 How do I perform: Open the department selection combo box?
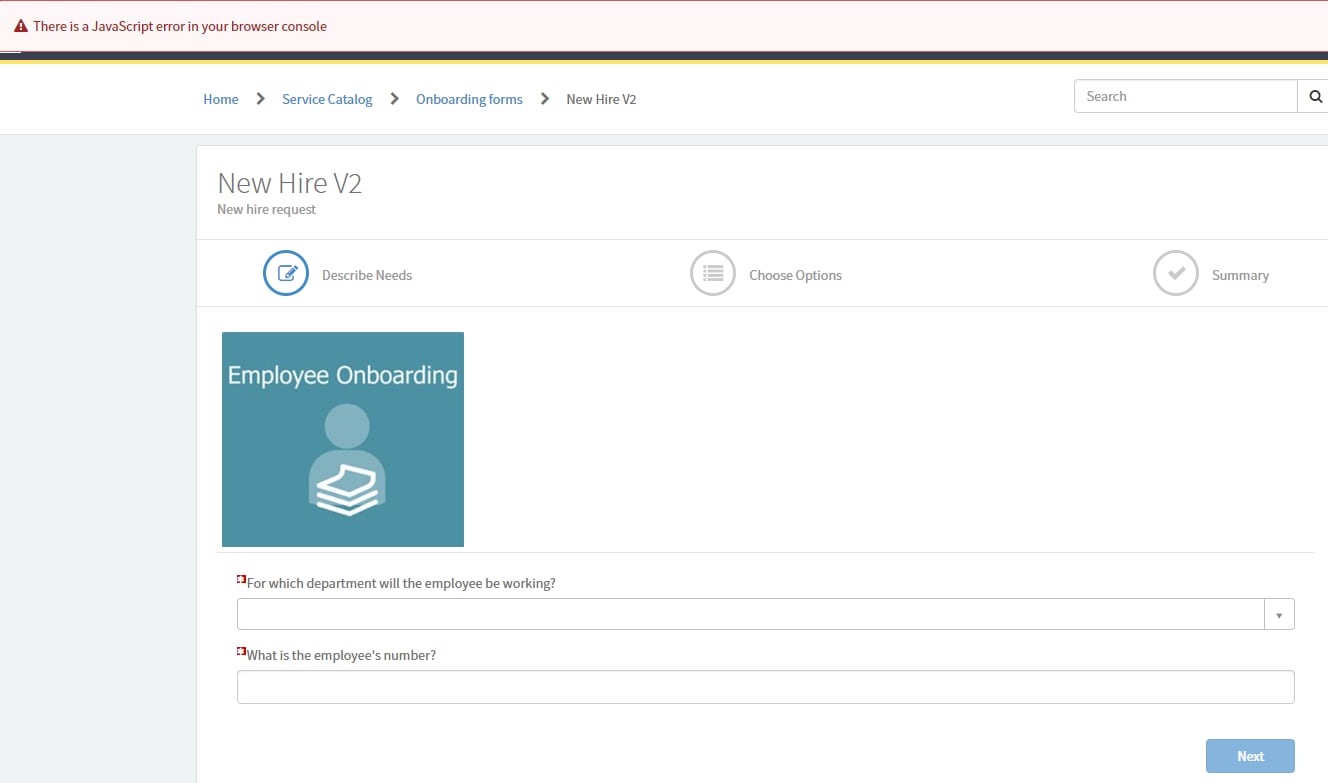pos(766,614)
